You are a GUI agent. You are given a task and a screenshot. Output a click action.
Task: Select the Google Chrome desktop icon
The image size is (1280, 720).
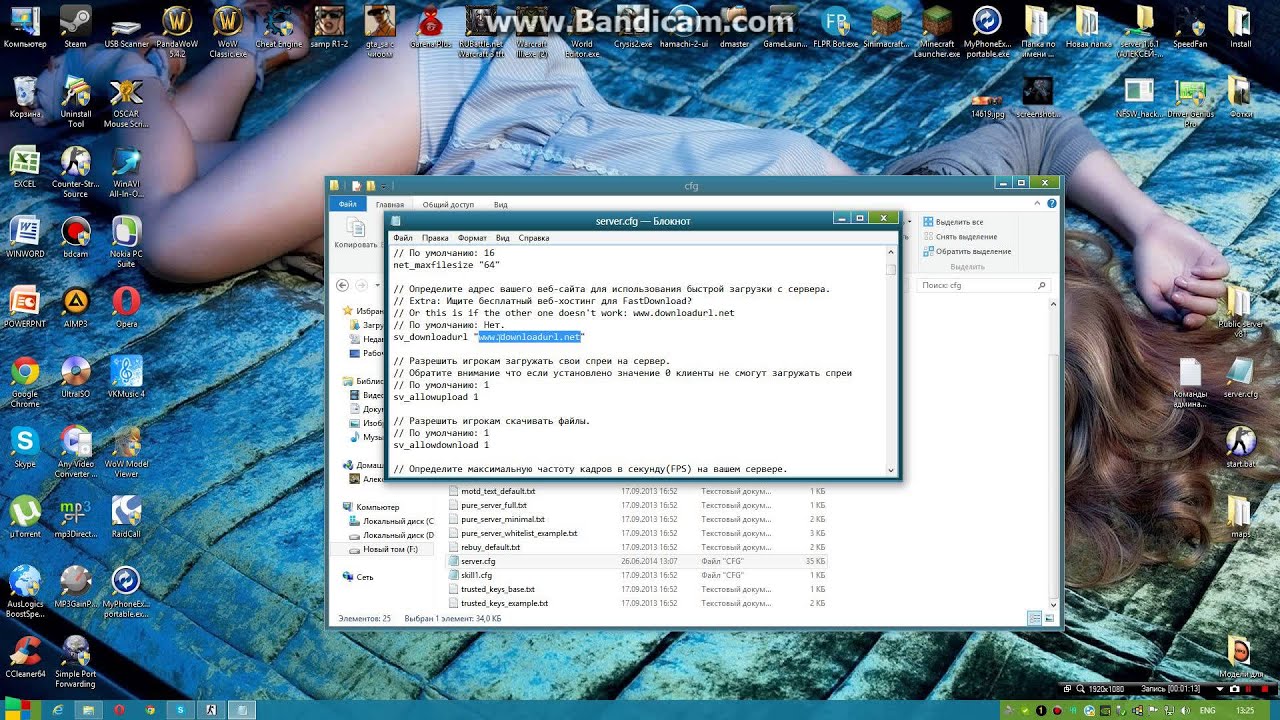[25, 382]
